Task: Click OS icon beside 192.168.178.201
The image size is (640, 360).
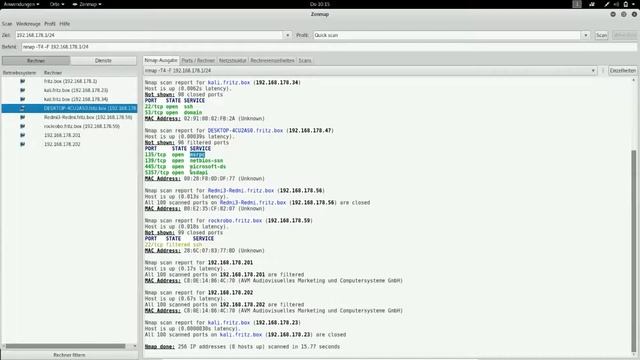Action: point(22,135)
